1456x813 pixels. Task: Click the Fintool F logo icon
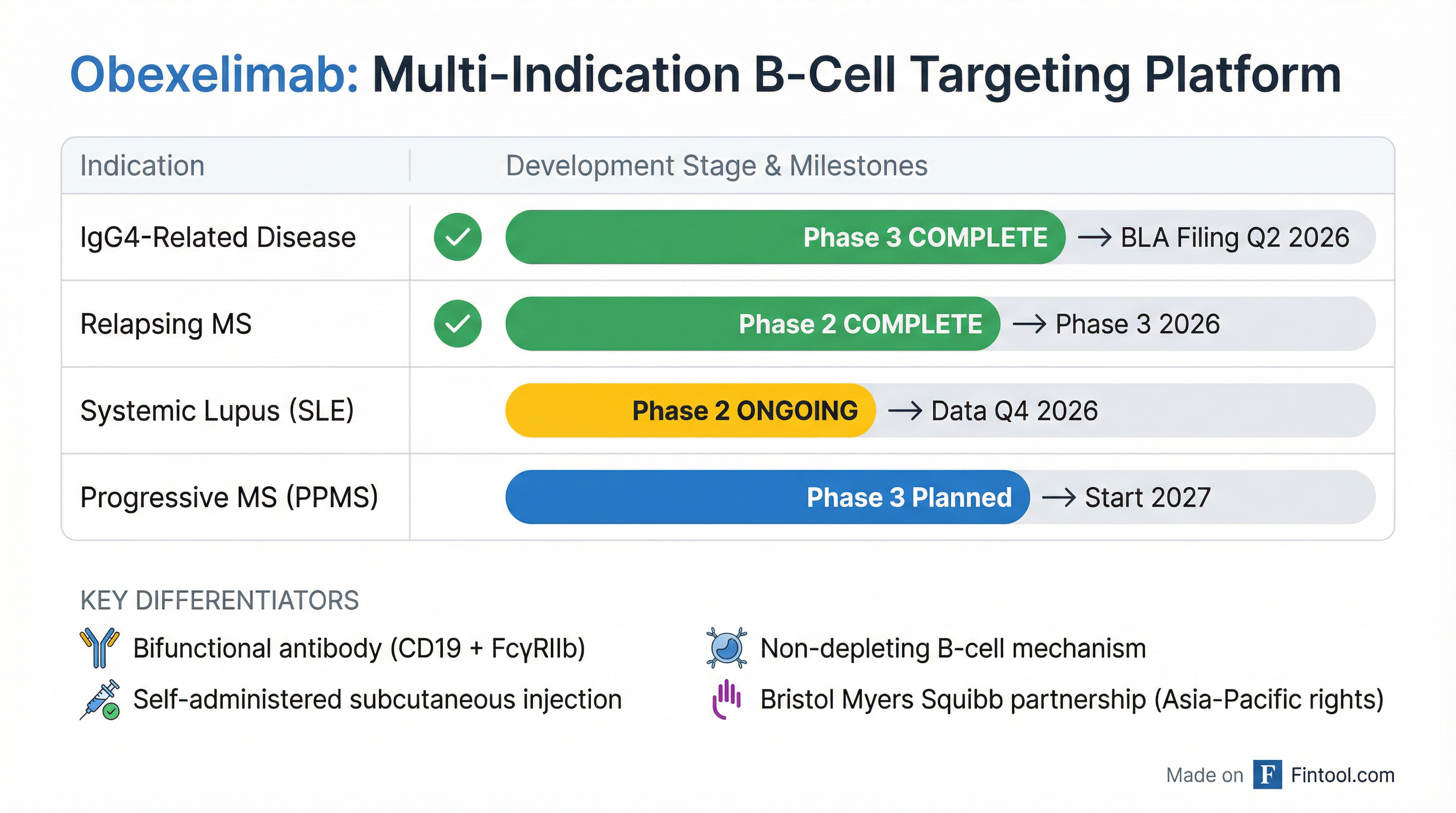pos(1267,774)
